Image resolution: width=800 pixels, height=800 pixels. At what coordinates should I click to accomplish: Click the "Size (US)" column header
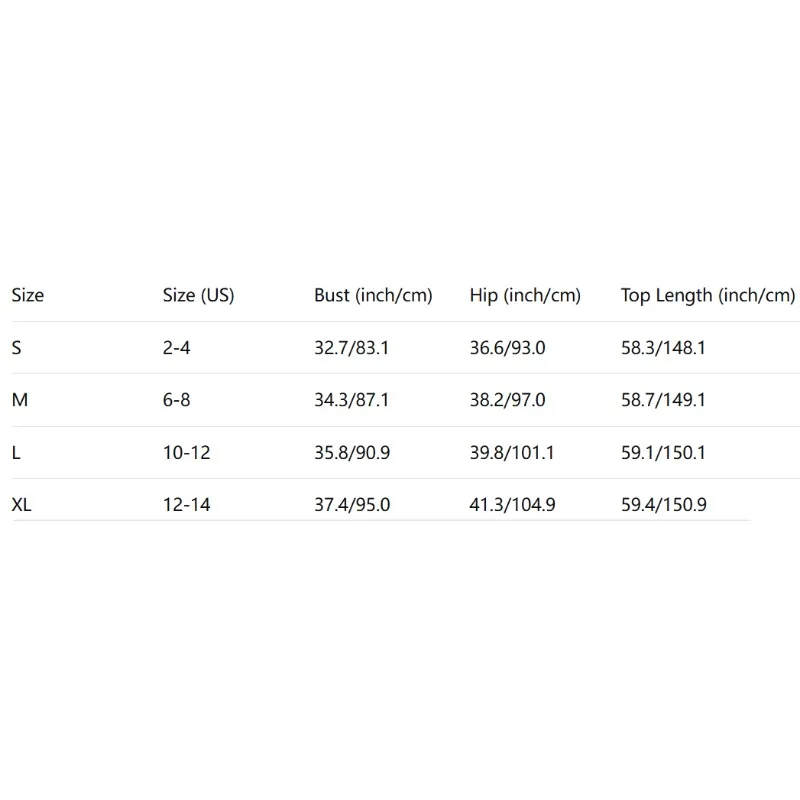(x=198, y=296)
